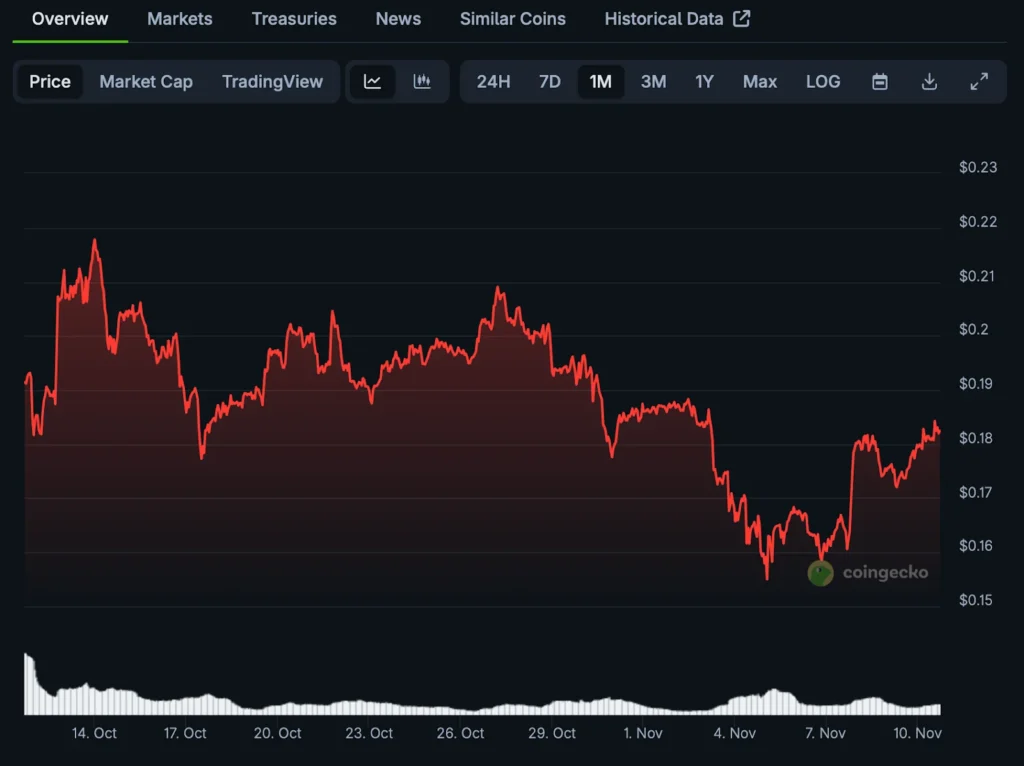Enable the LOG scale toggle
The image size is (1024, 766).
[x=823, y=82]
